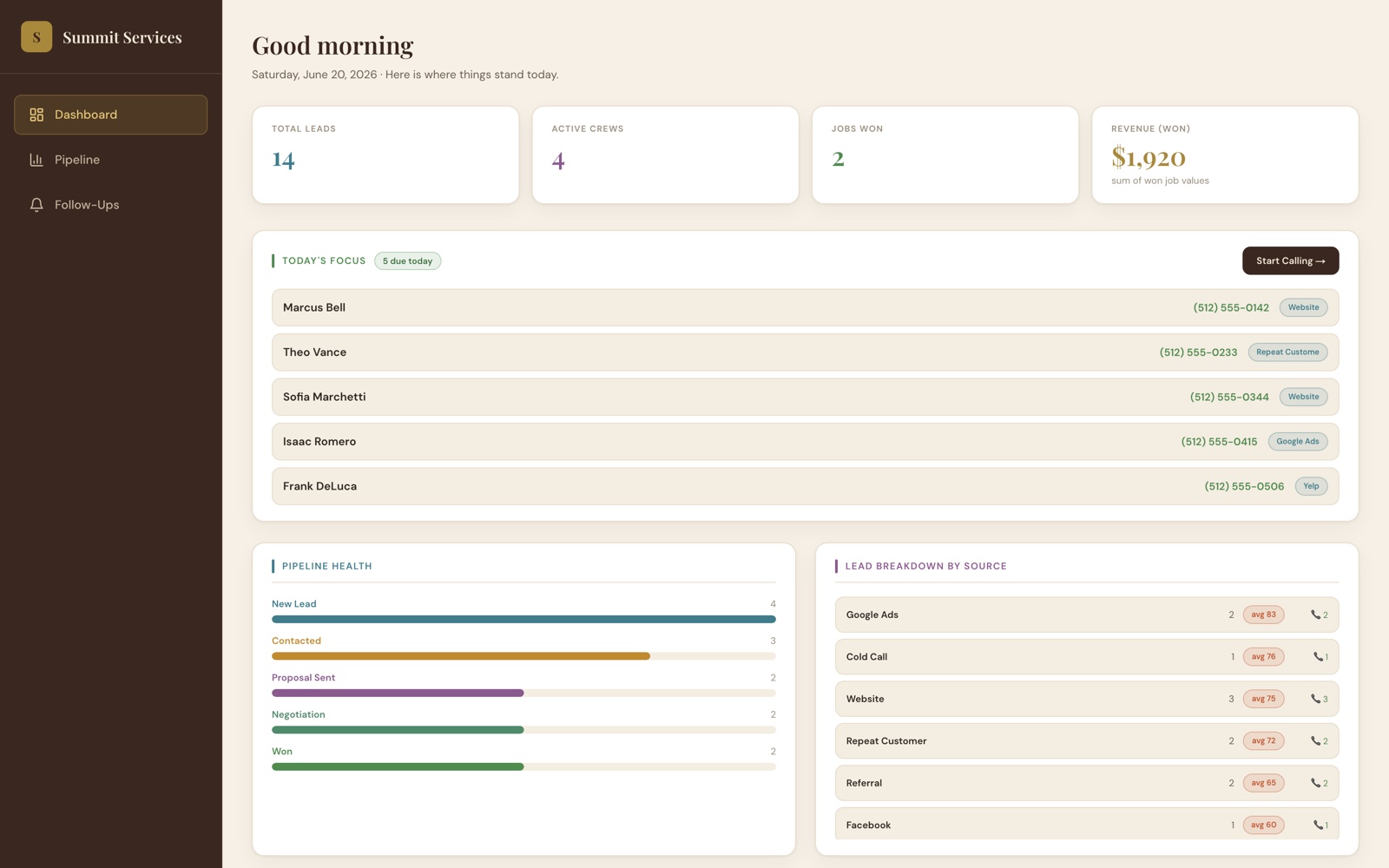Open the Active Crews card
Screen dimensions: 1389x868
pos(665,155)
